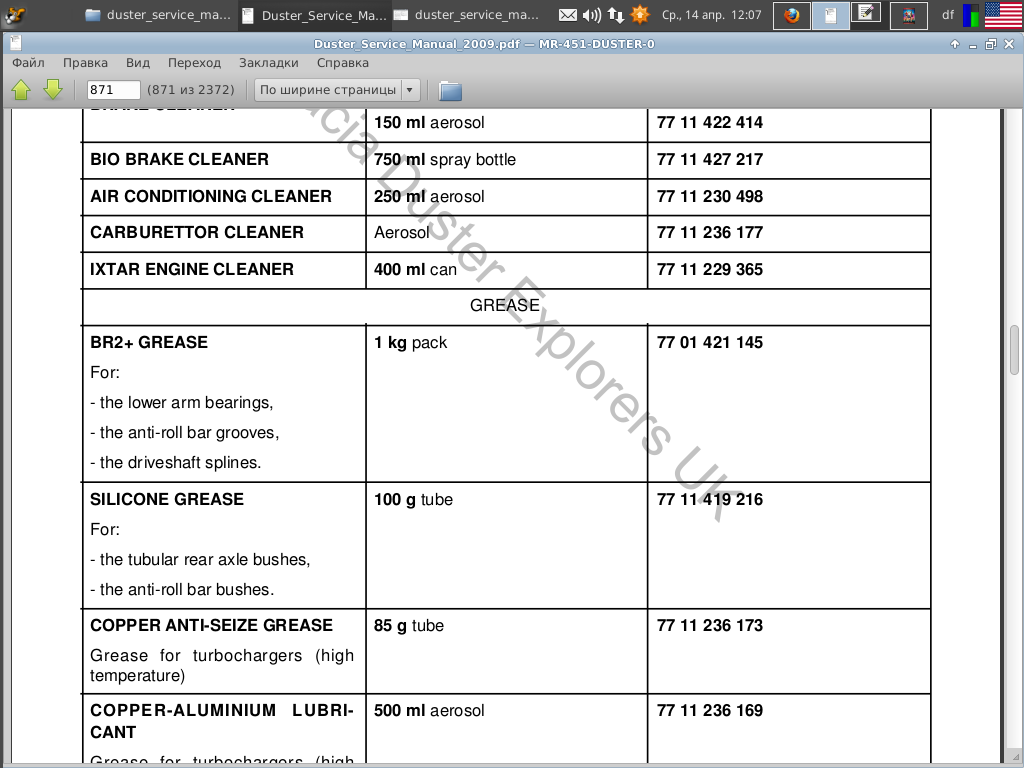Click the line - the lower arm bearings,
Viewport: 1024px width, 768px height.
click(x=182, y=403)
